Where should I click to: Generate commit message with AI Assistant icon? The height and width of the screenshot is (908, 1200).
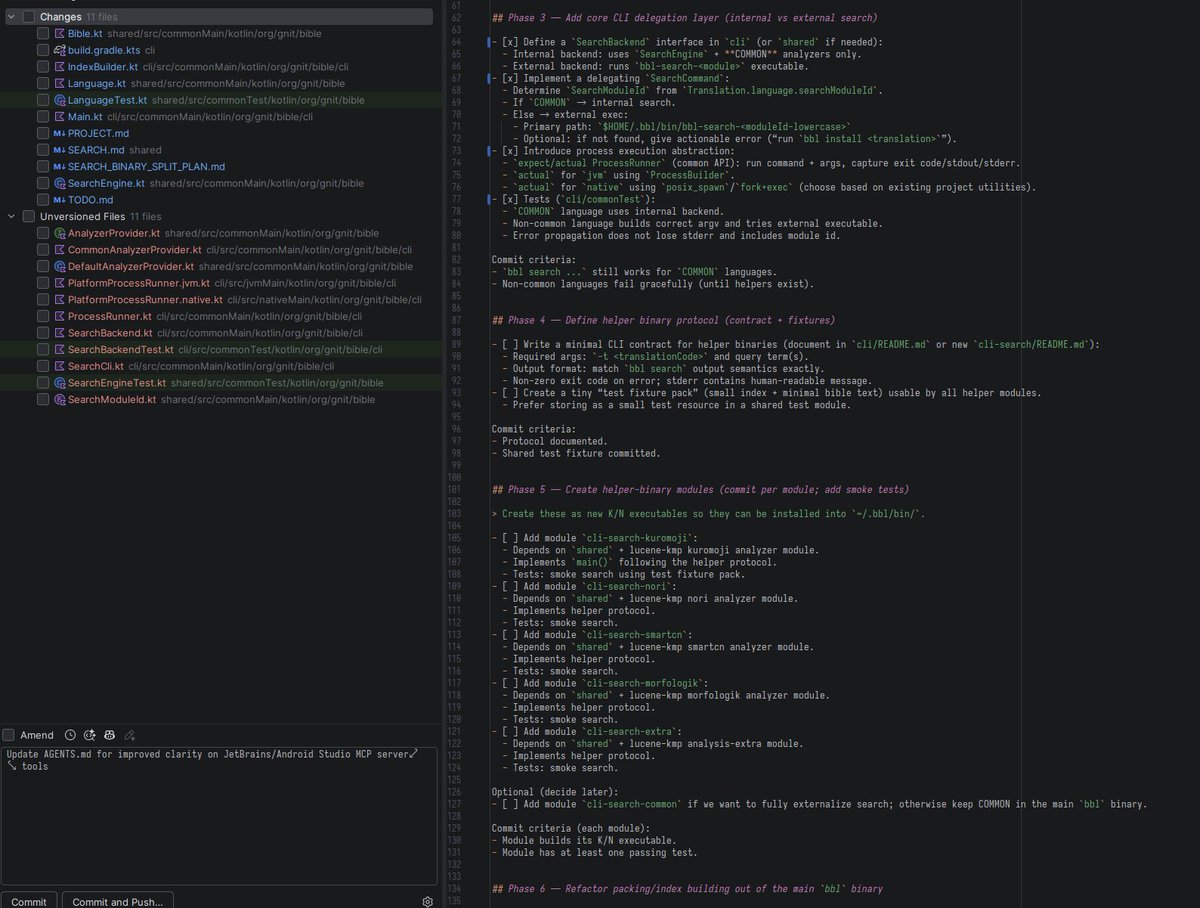(x=90, y=735)
